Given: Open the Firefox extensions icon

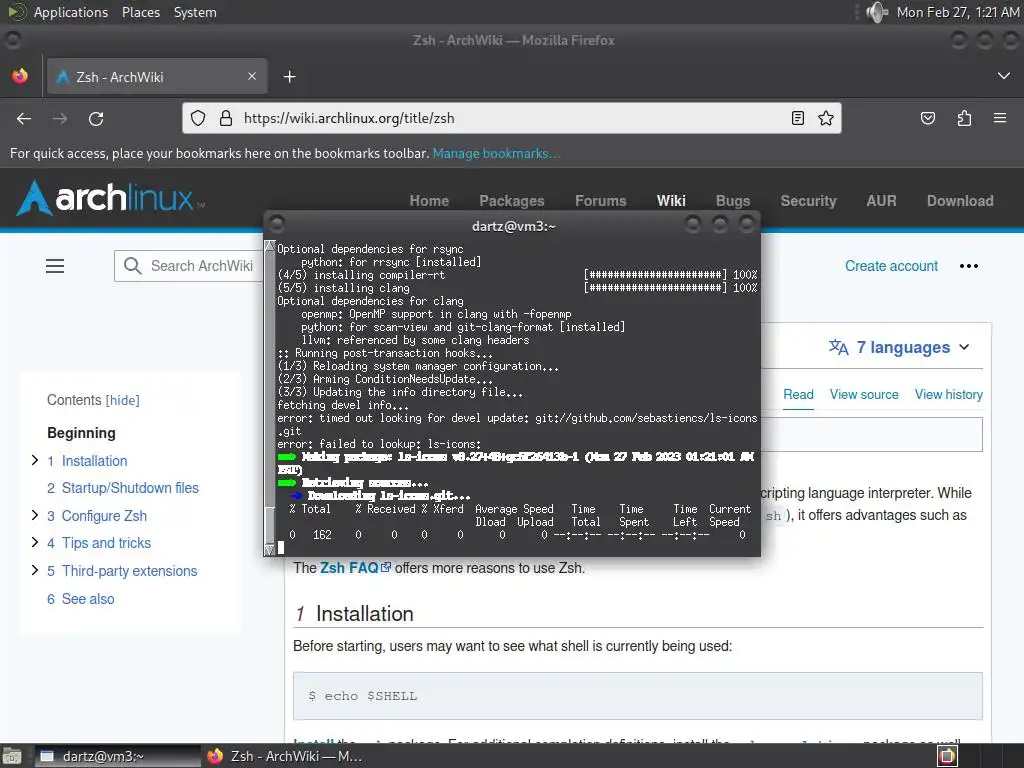Looking at the screenshot, I should [x=964, y=118].
